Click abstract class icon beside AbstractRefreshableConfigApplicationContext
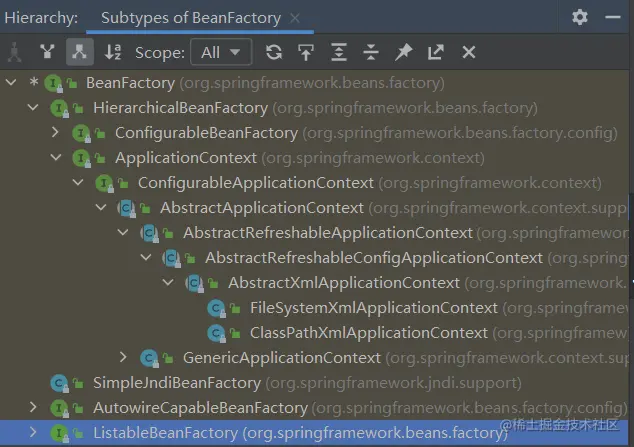The width and height of the screenshot is (634, 447). point(171,258)
